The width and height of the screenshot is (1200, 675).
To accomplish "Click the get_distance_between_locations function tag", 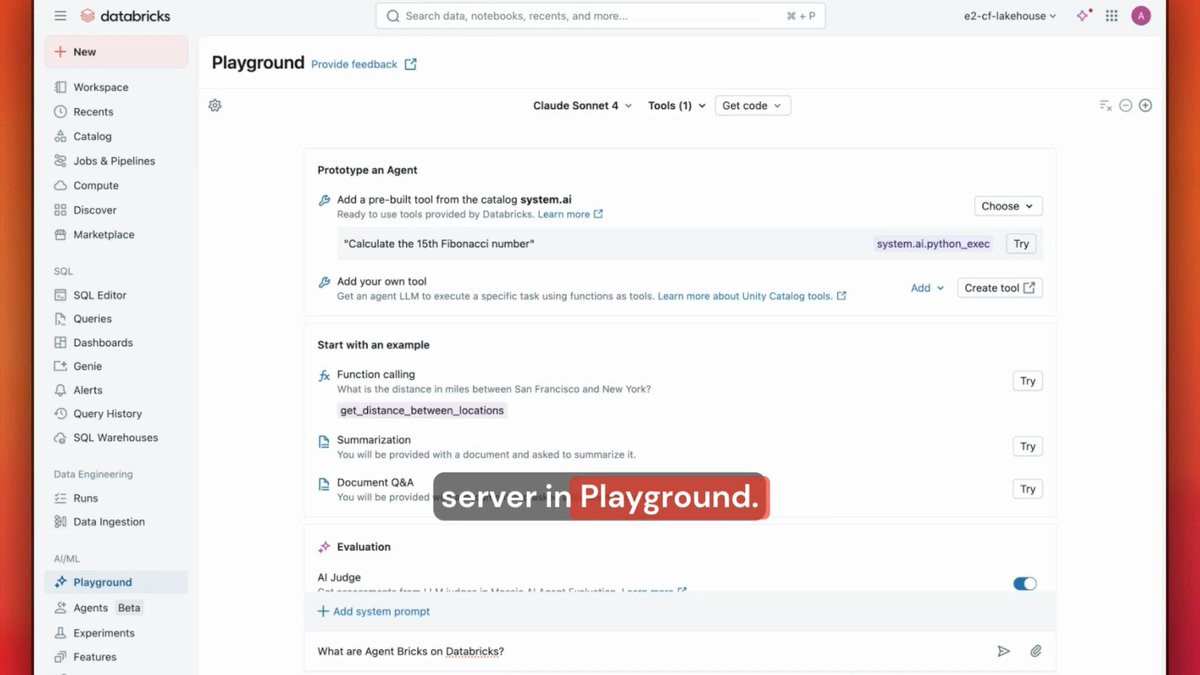I will pyautogui.click(x=422, y=410).
